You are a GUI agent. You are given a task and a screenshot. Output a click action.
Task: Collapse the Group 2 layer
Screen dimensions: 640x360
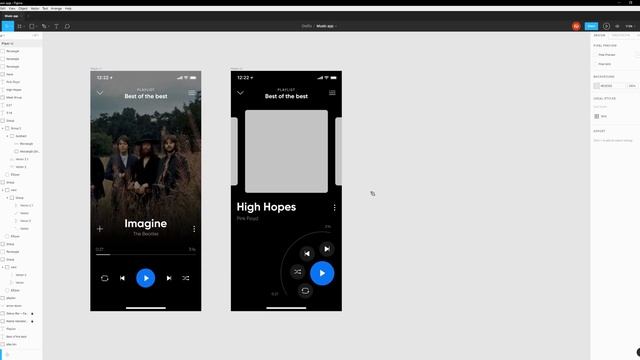[2, 128]
